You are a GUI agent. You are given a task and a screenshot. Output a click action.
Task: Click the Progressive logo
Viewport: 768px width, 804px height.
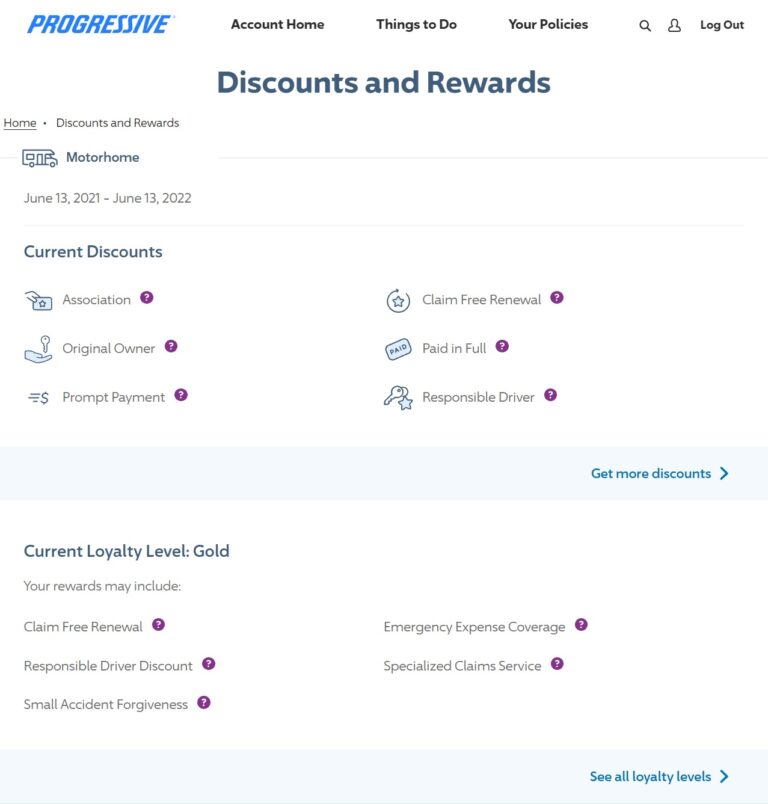(x=100, y=24)
